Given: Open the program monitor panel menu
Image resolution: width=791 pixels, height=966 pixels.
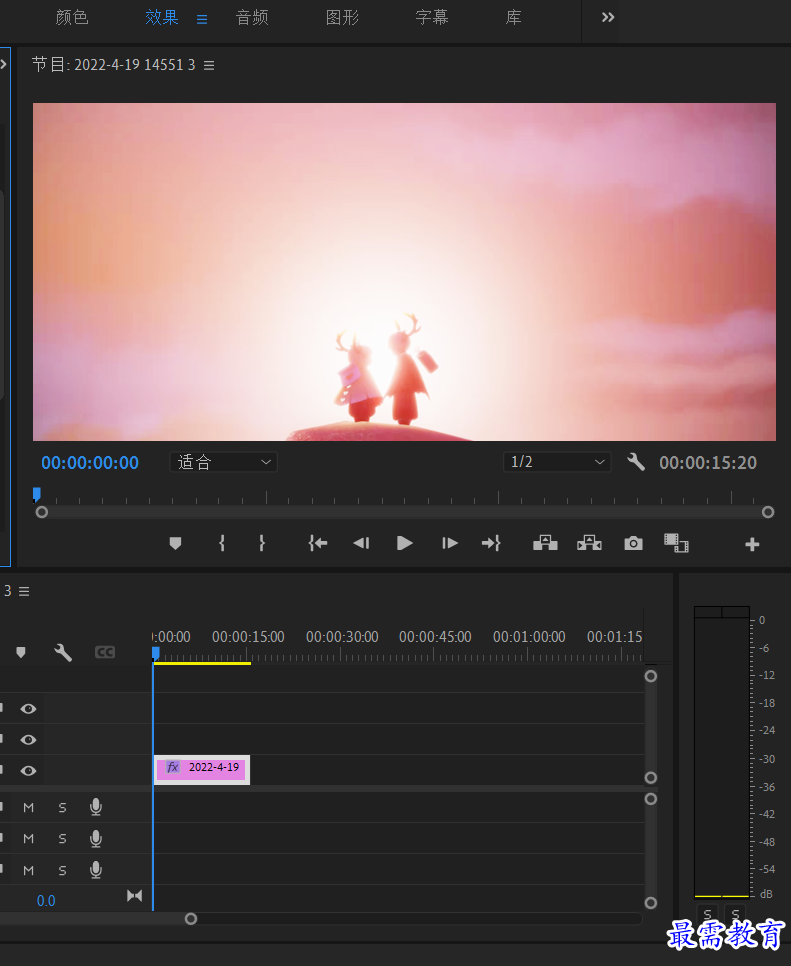Looking at the screenshot, I should [x=209, y=65].
